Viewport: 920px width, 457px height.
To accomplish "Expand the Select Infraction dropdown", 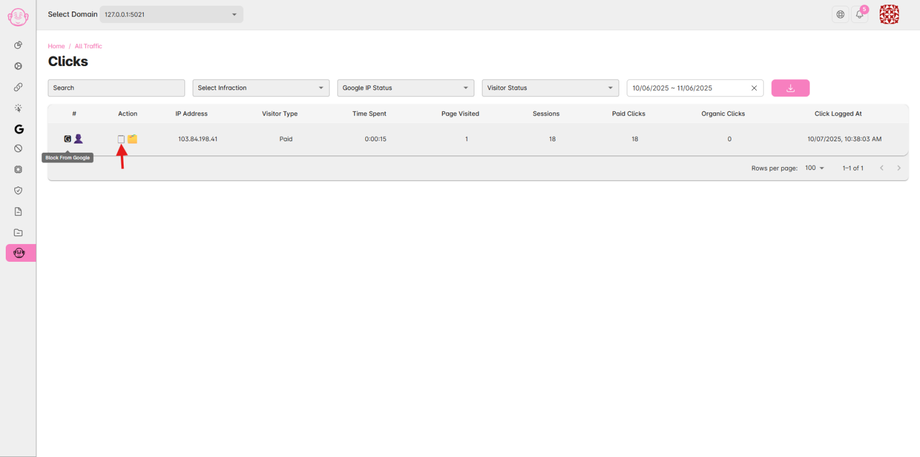I will pos(261,88).
